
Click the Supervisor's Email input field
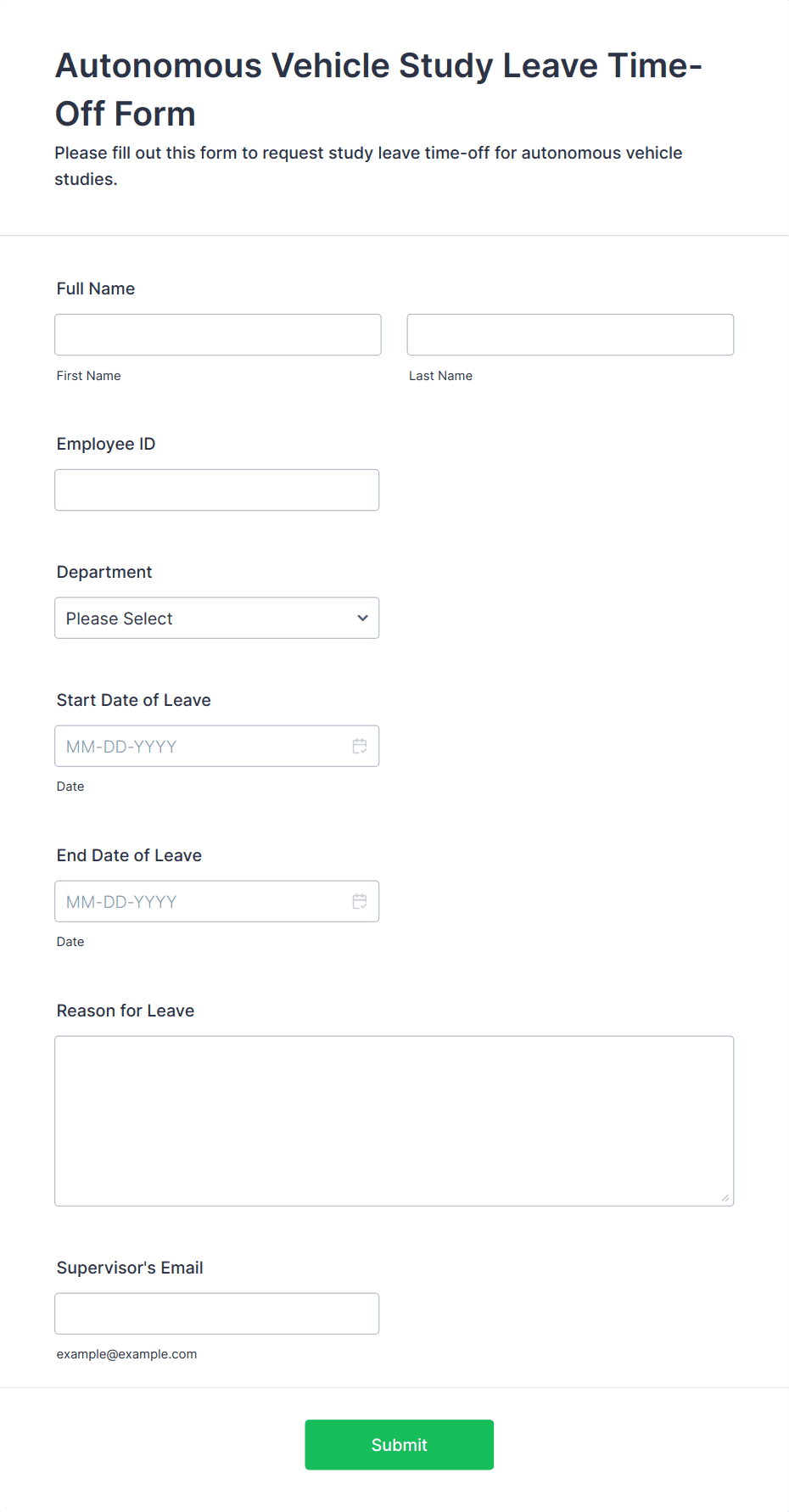click(x=217, y=1313)
